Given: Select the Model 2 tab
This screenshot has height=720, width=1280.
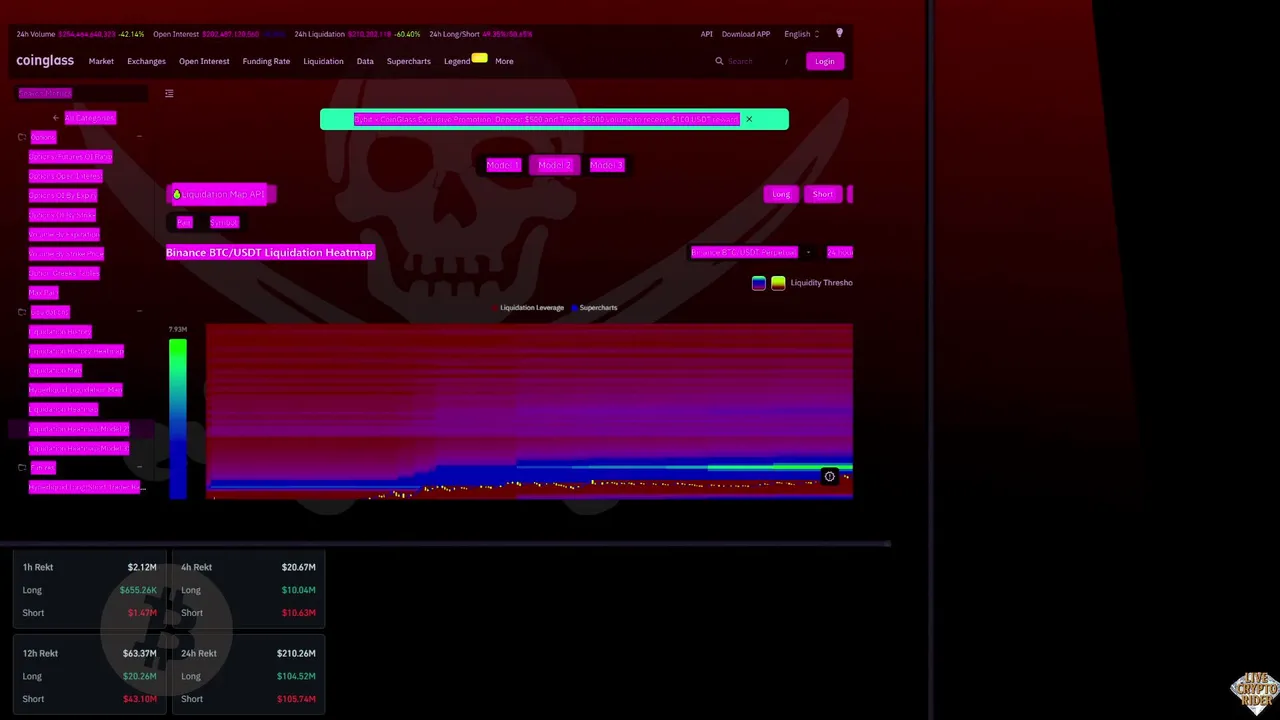Looking at the screenshot, I should coord(554,165).
